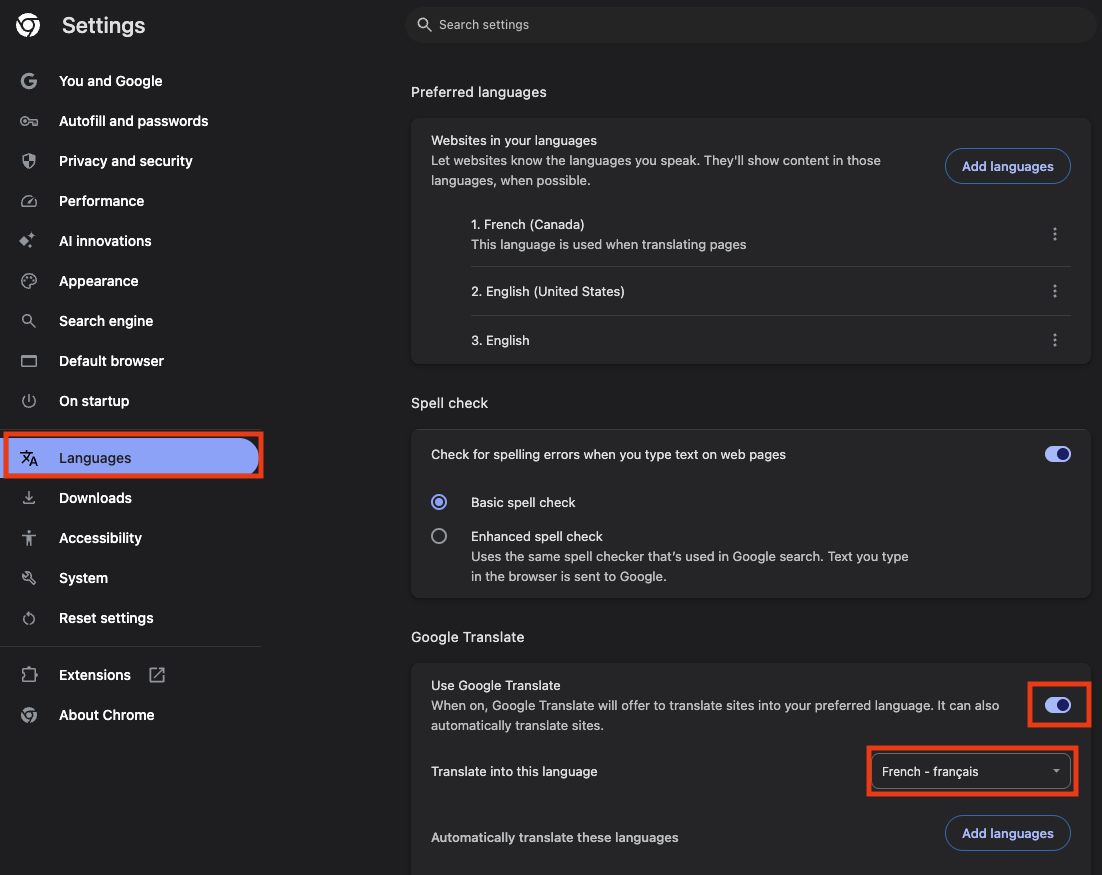Disable the spell check toggle
The width and height of the screenshot is (1102, 875).
click(x=1057, y=454)
